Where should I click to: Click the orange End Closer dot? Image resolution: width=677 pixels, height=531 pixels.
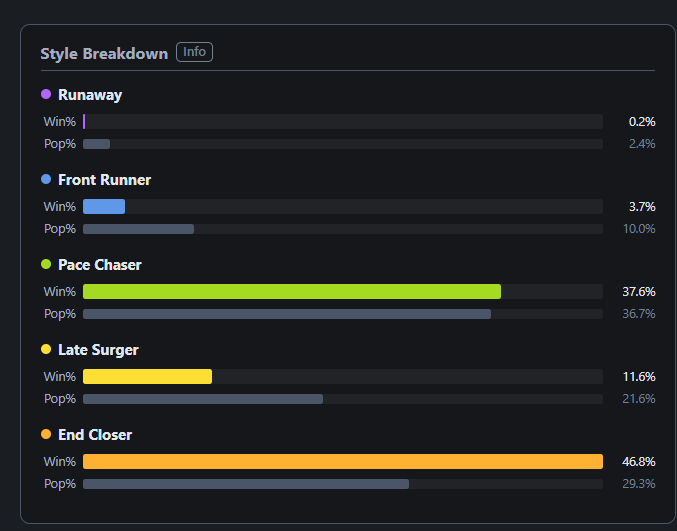tap(46, 434)
